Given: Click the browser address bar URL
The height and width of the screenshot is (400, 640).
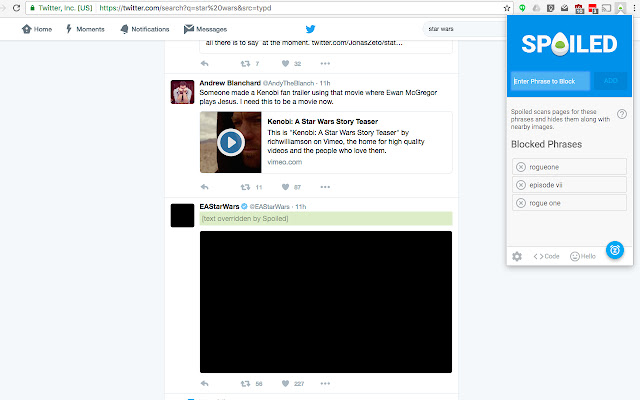Looking at the screenshot, I should coord(185,8).
